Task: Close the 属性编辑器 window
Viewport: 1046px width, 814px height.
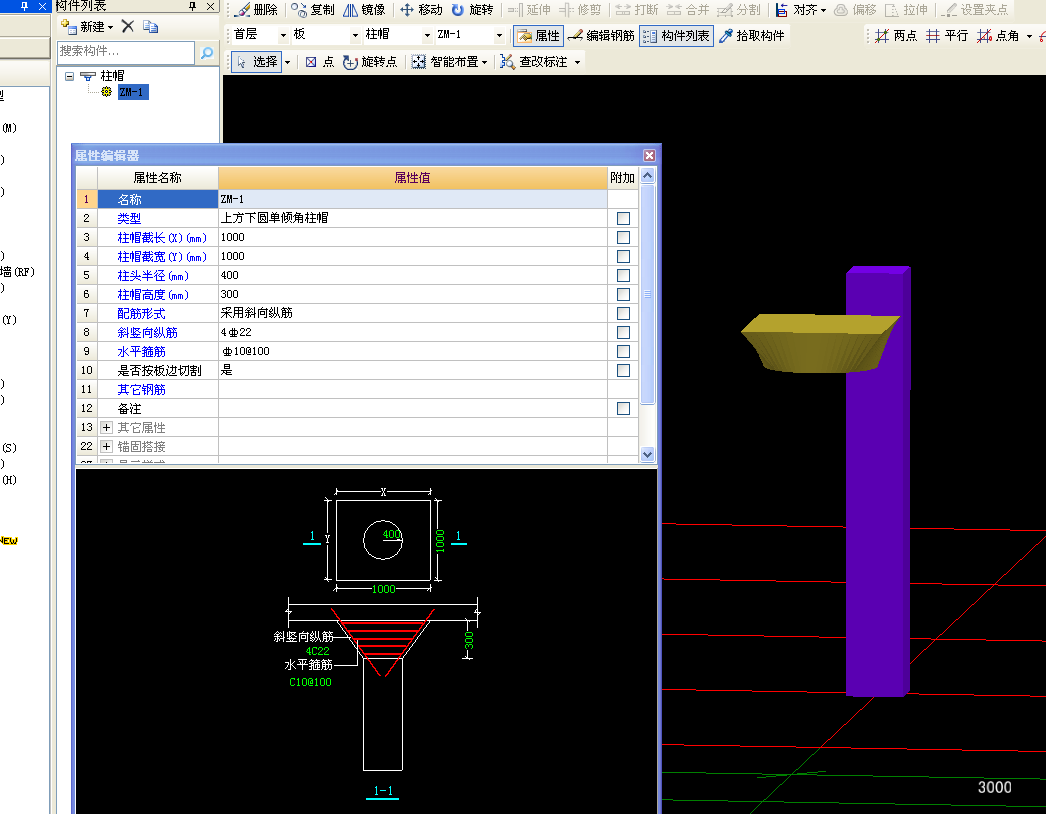Action: (649, 155)
